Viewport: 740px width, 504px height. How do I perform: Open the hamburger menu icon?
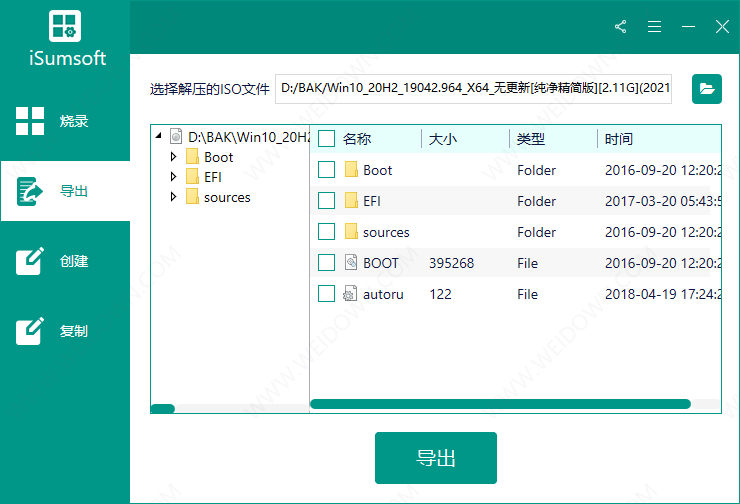(x=655, y=27)
